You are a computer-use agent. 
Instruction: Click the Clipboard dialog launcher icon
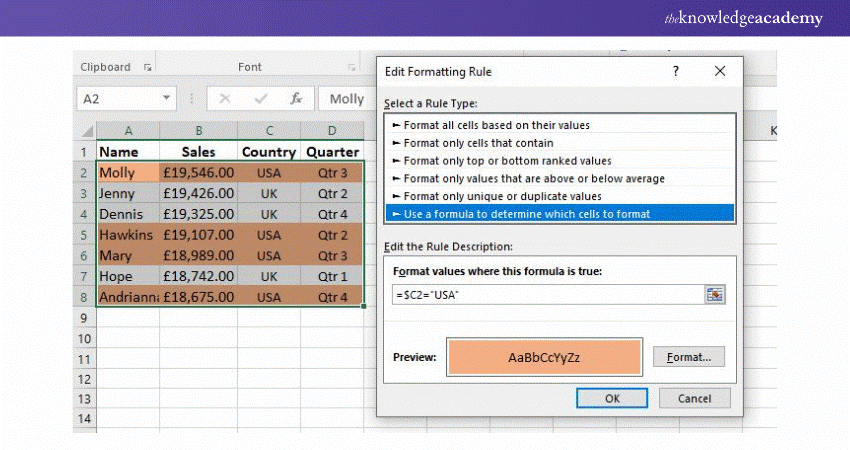click(x=148, y=68)
